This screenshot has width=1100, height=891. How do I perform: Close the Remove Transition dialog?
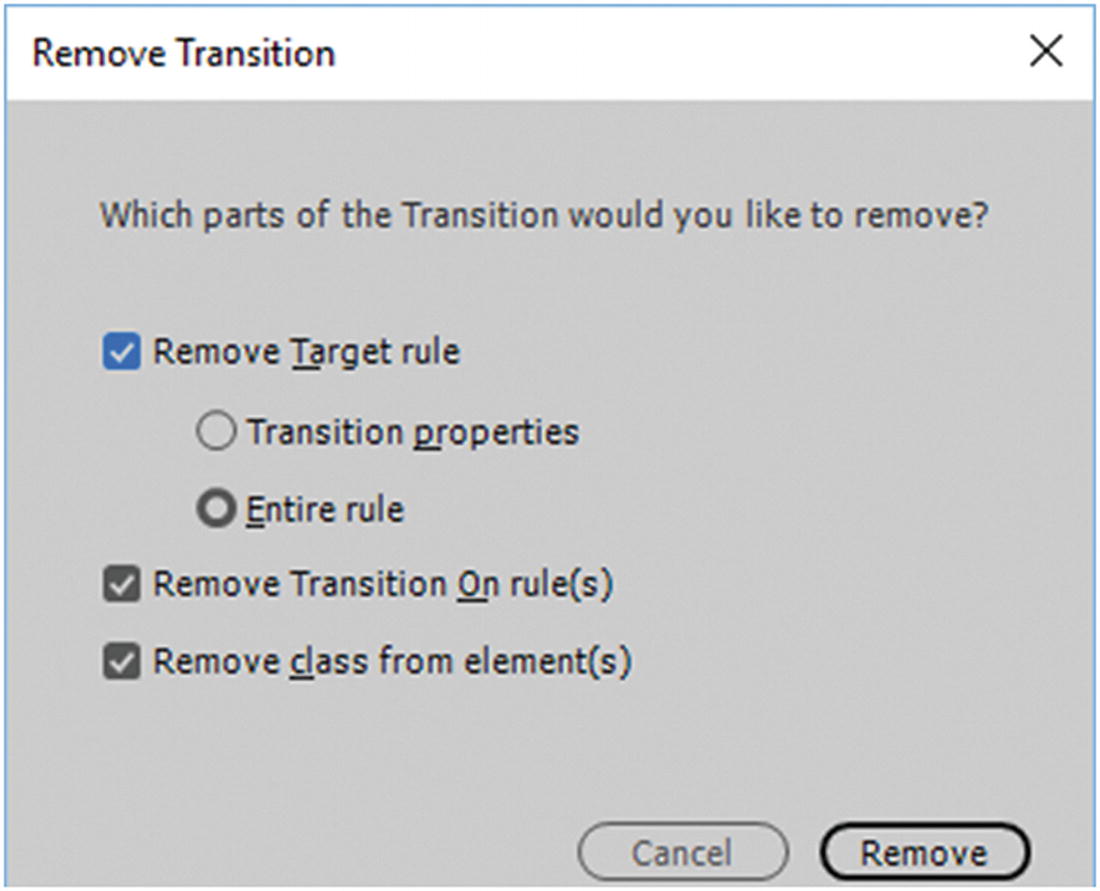[1045, 52]
